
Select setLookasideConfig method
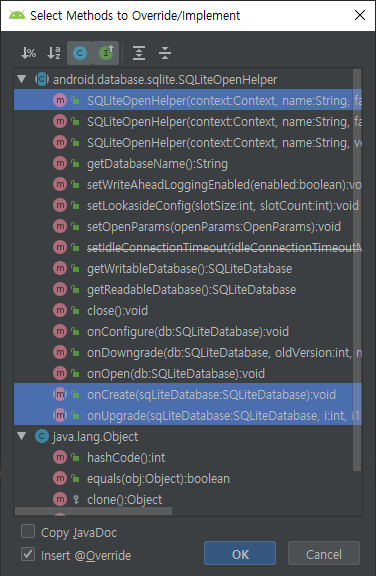tap(188, 205)
